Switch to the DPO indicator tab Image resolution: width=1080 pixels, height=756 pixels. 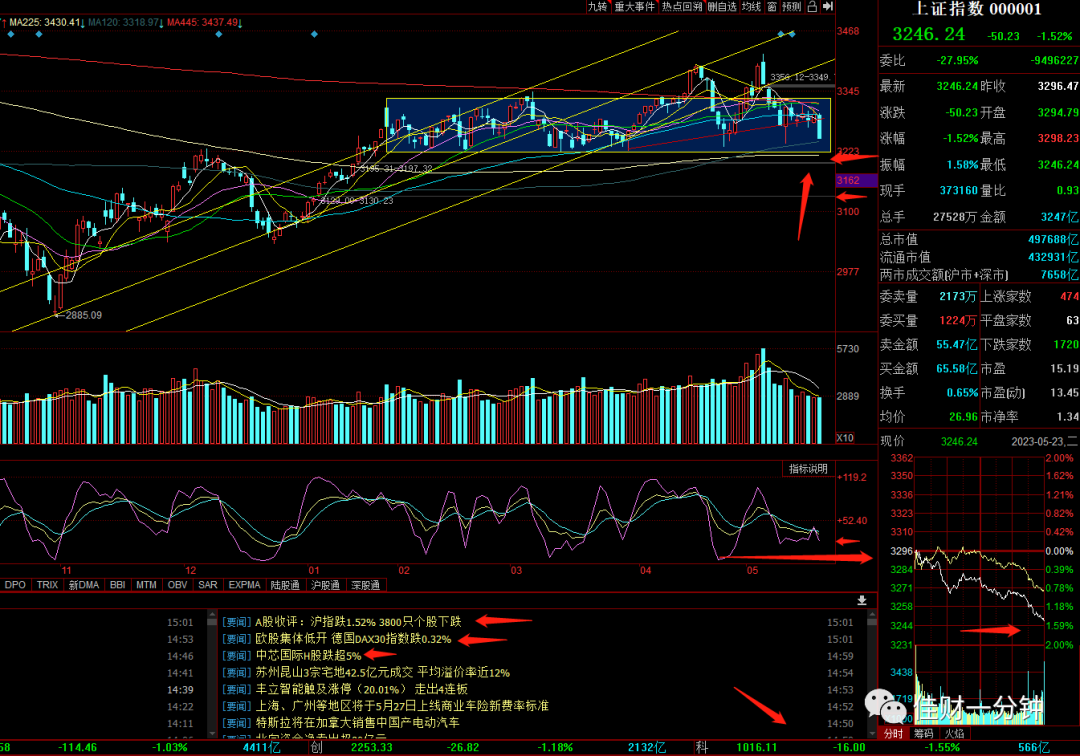pyautogui.click(x=15, y=585)
